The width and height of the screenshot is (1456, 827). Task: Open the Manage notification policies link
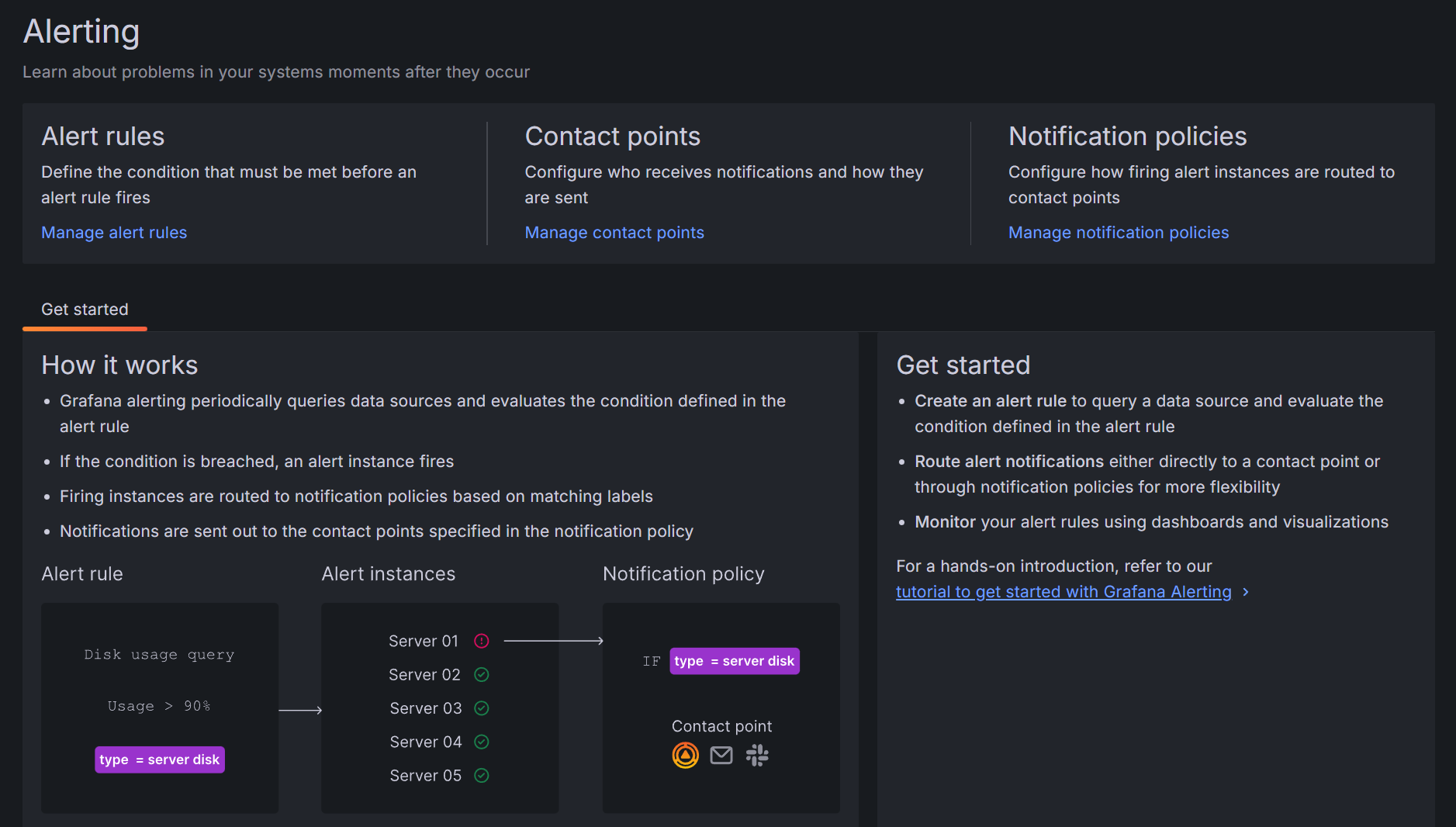1119,233
